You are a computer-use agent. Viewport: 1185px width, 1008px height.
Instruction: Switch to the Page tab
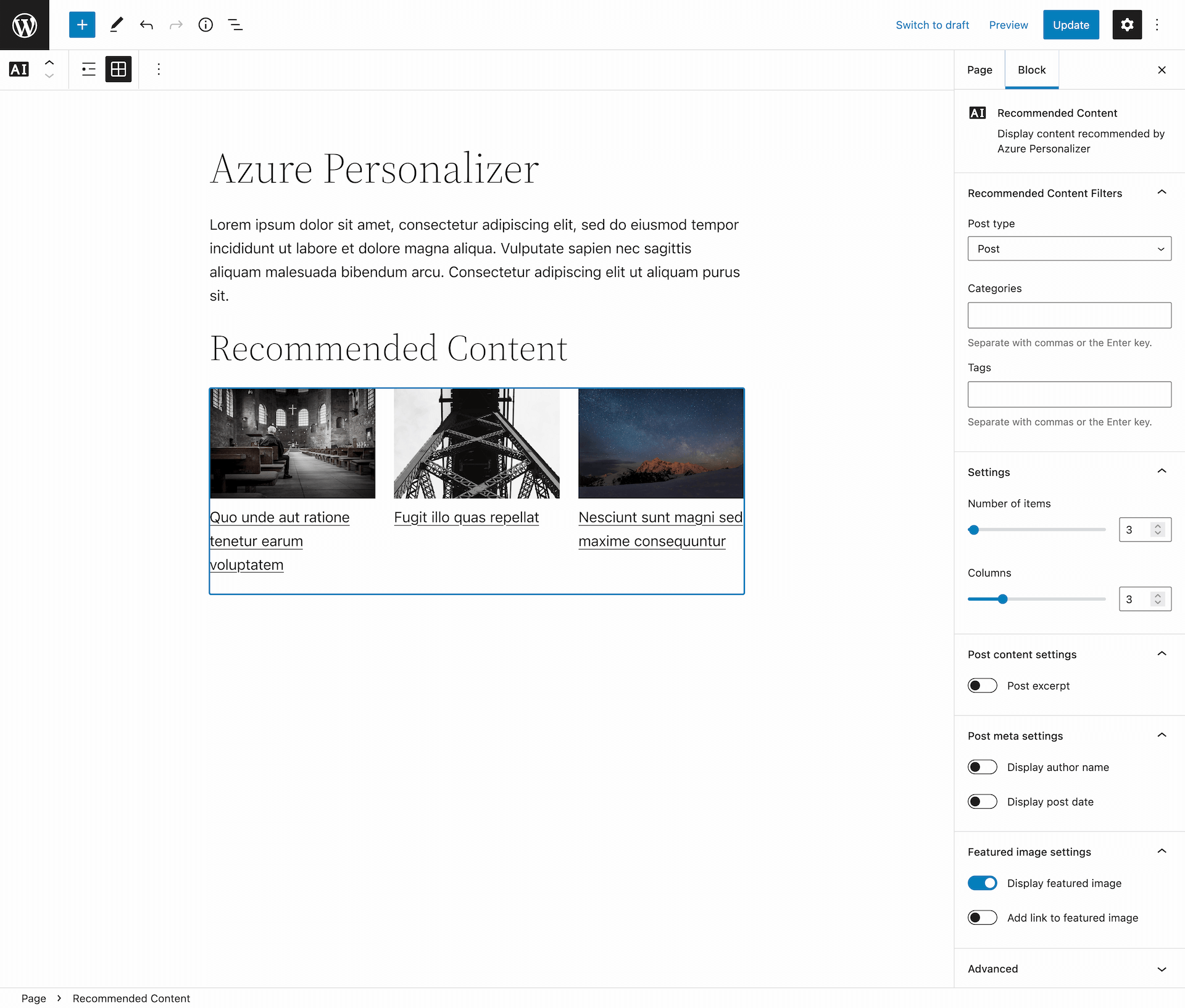point(979,70)
